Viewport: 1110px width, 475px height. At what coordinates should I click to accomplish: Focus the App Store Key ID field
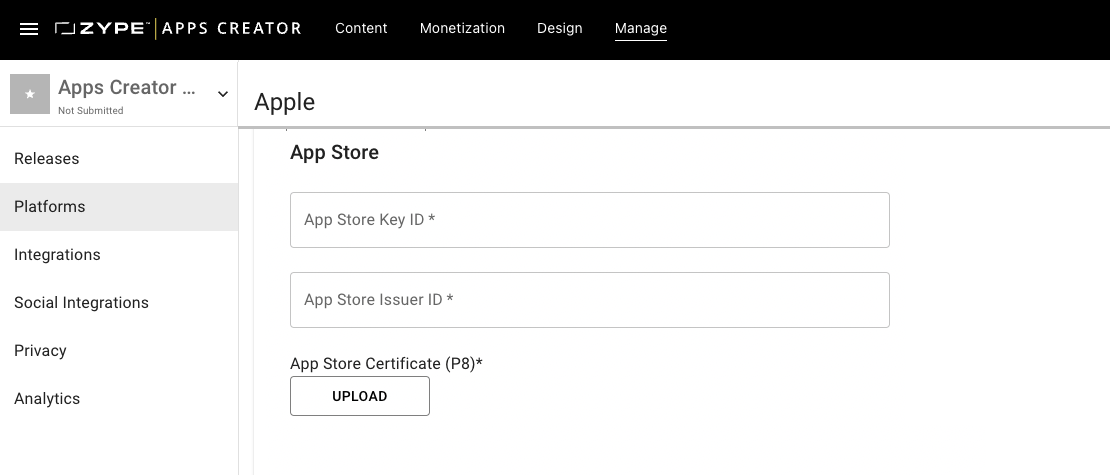pyautogui.click(x=590, y=220)
